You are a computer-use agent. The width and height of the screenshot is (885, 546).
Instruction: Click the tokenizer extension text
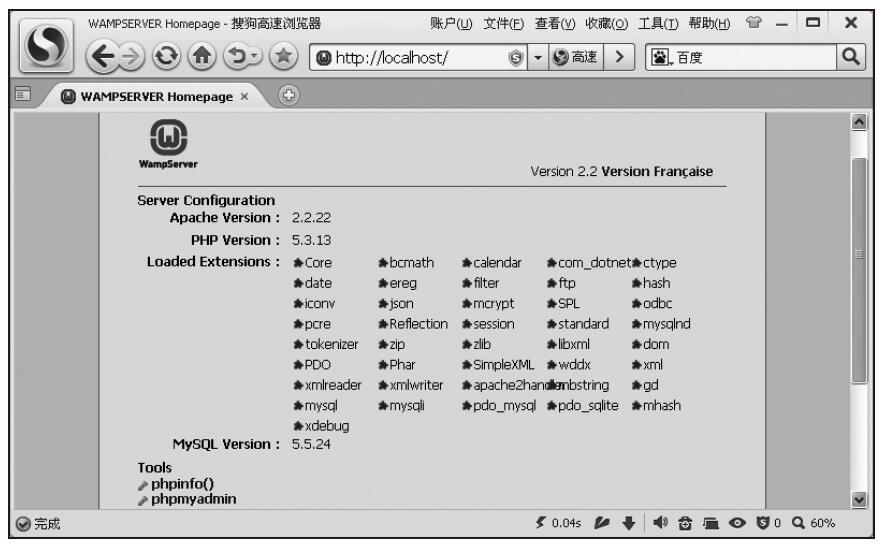pos(331,344)
